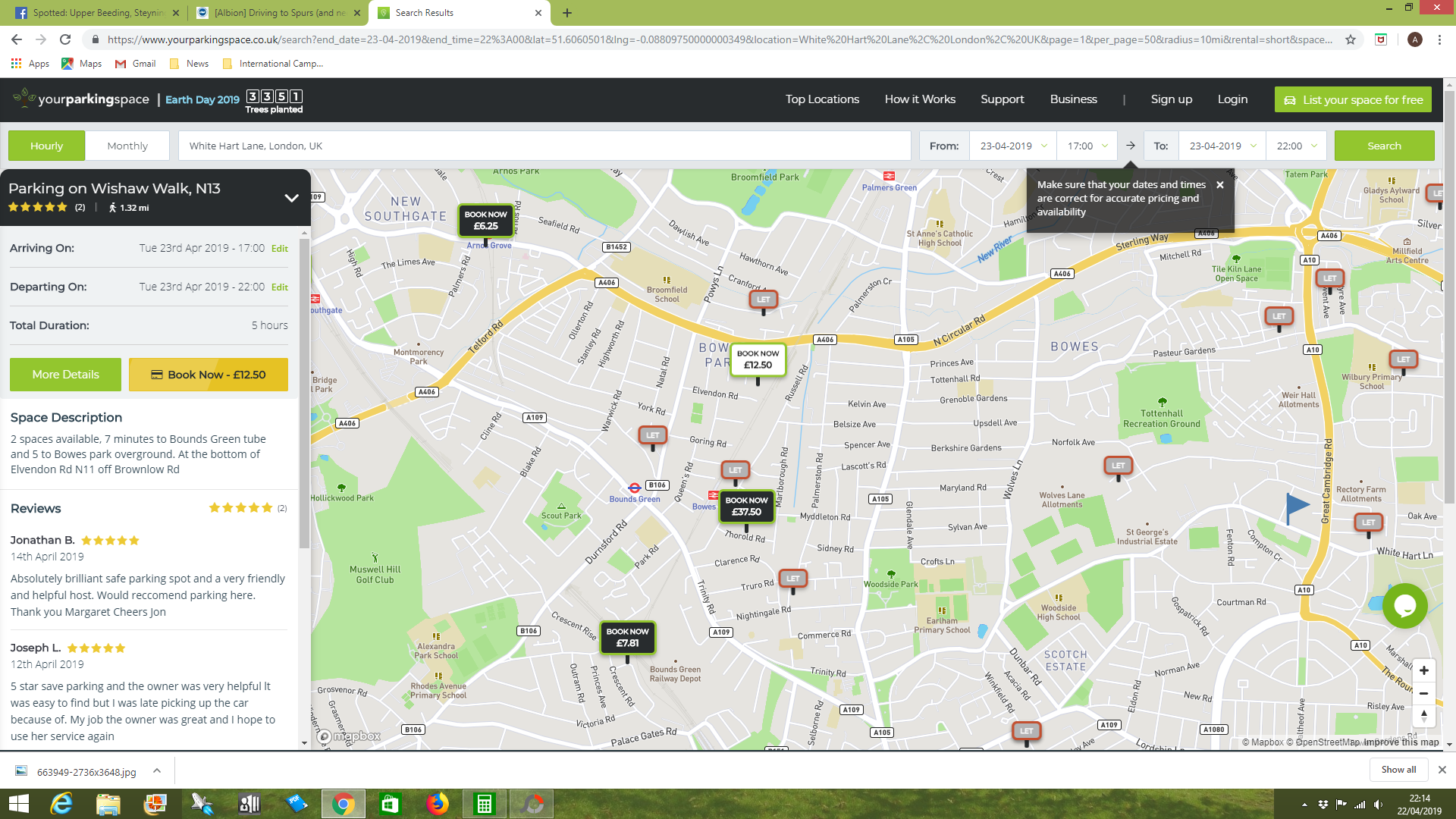
Task: Bookmark this page with the star icon
Action: [1351, 39]
